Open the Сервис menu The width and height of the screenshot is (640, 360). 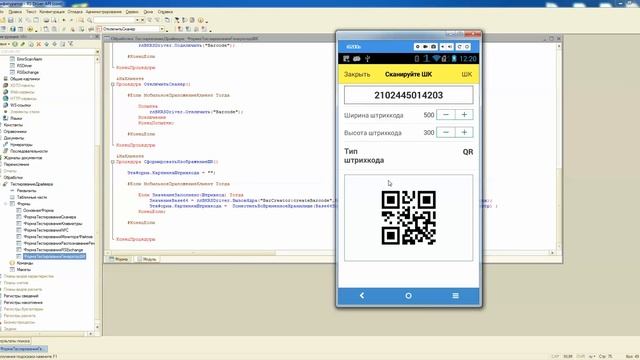click(x=132, y=12)
